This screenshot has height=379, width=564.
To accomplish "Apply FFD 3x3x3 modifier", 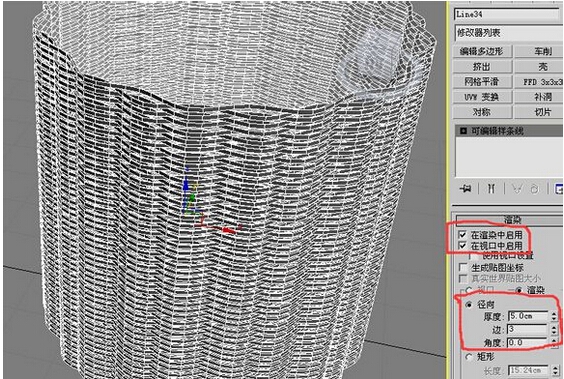I will point(539,82).
